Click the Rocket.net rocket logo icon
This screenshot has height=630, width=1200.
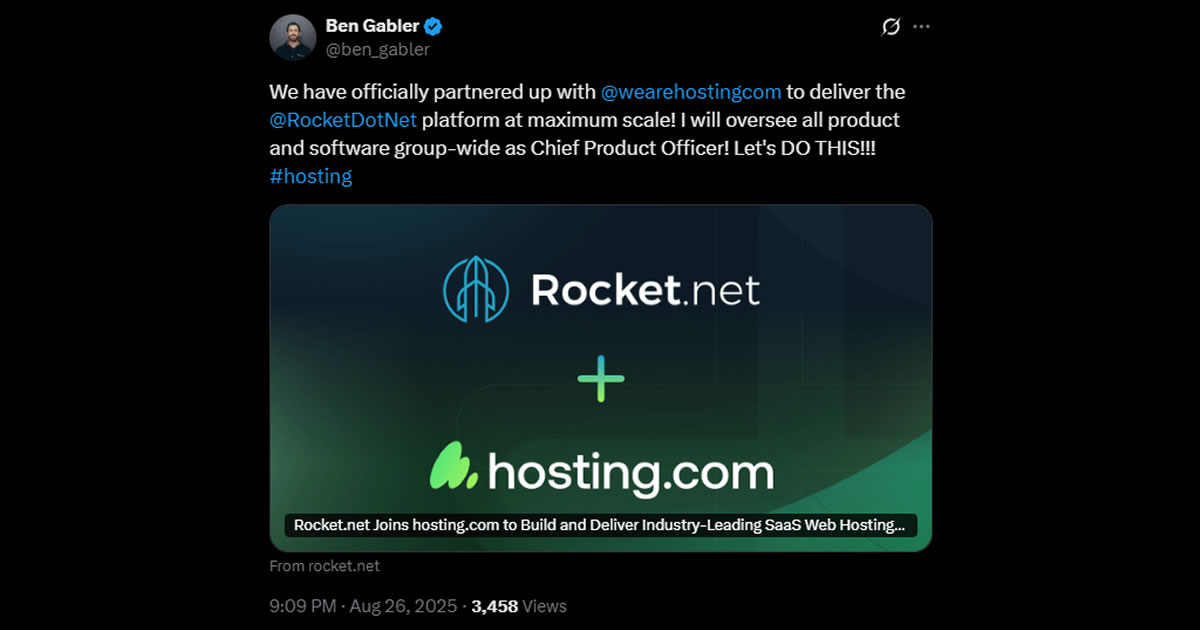(476, 290)
